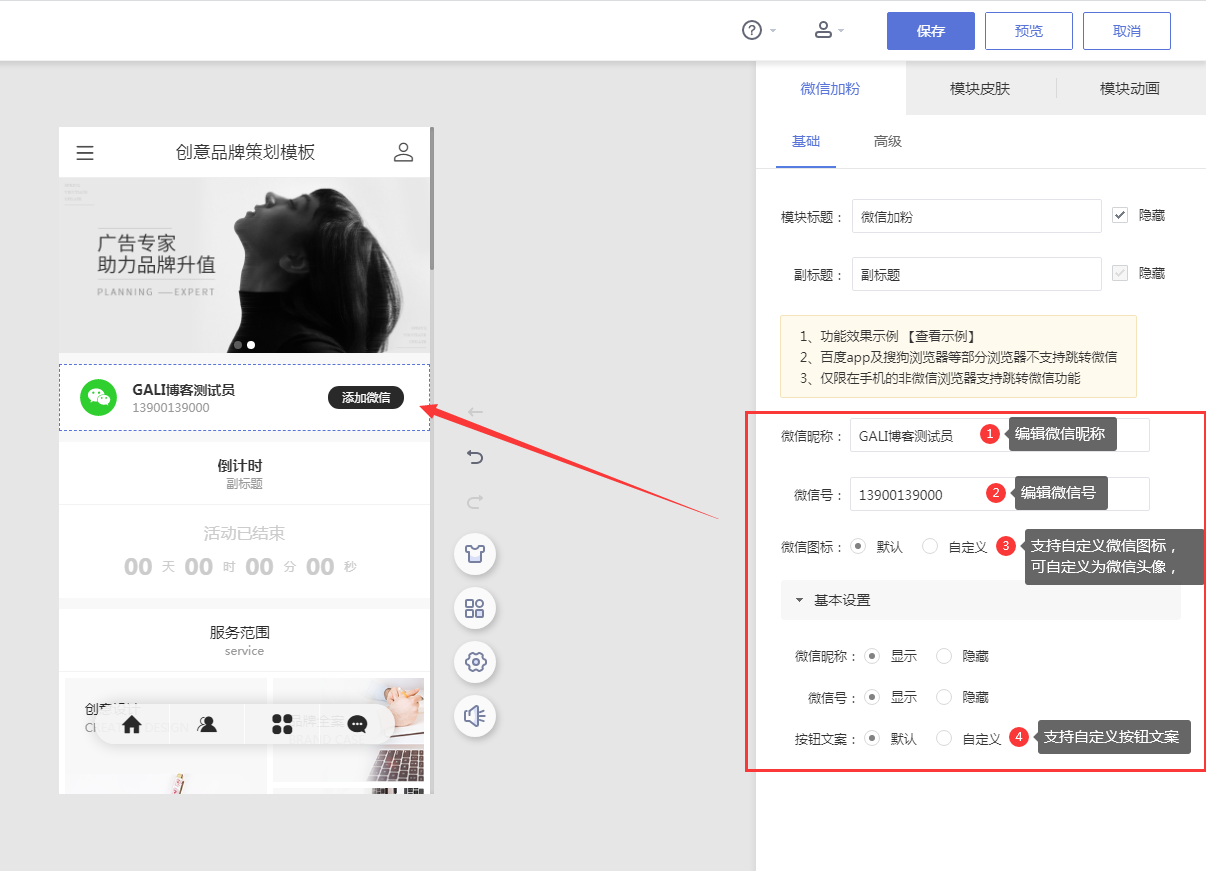Viewport: 1206px width, 871px height.
Task: Click the 活动已结束 countdown text
Action: (x=244, y=534)
